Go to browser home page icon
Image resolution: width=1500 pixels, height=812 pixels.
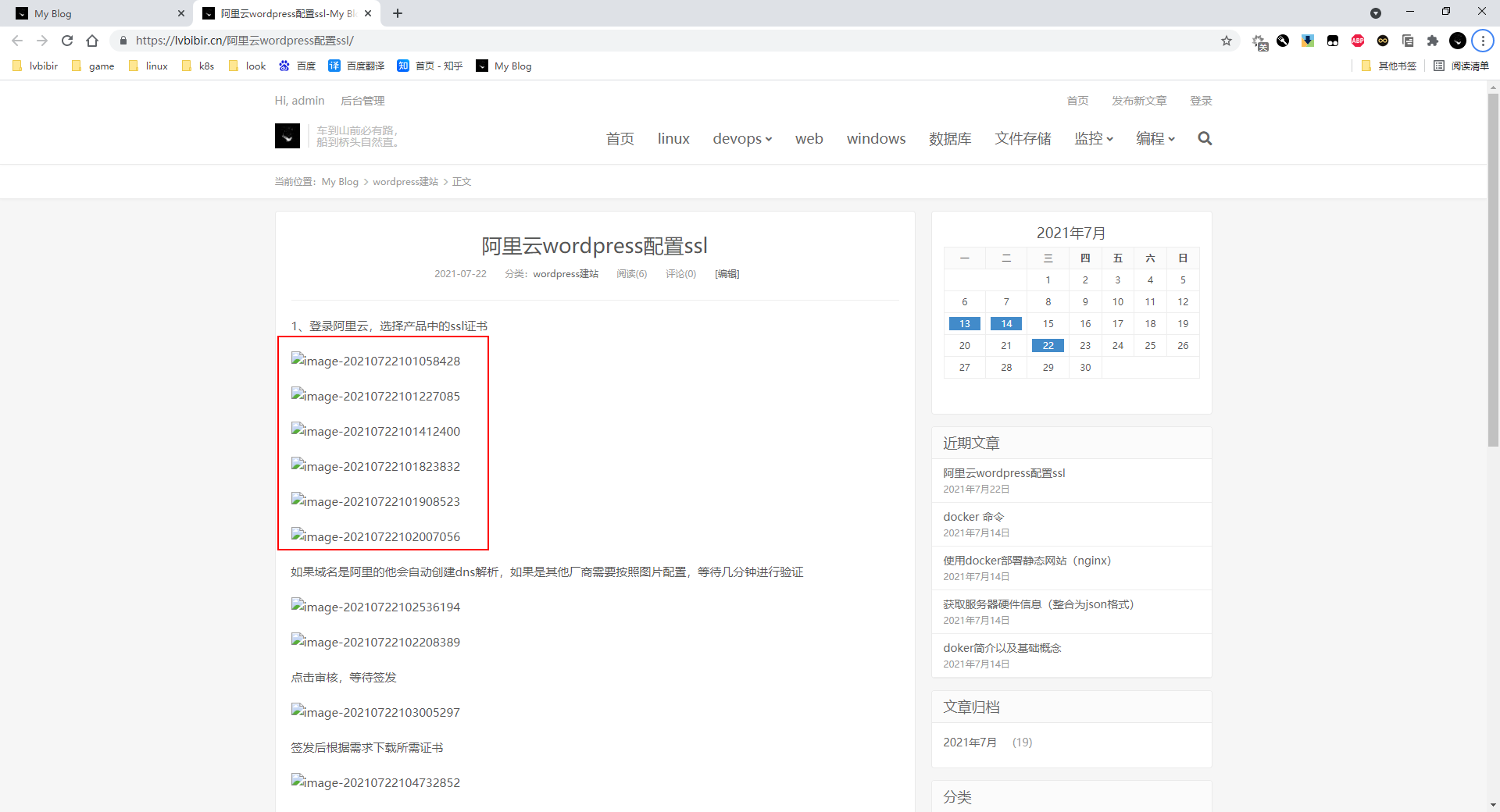92,41
